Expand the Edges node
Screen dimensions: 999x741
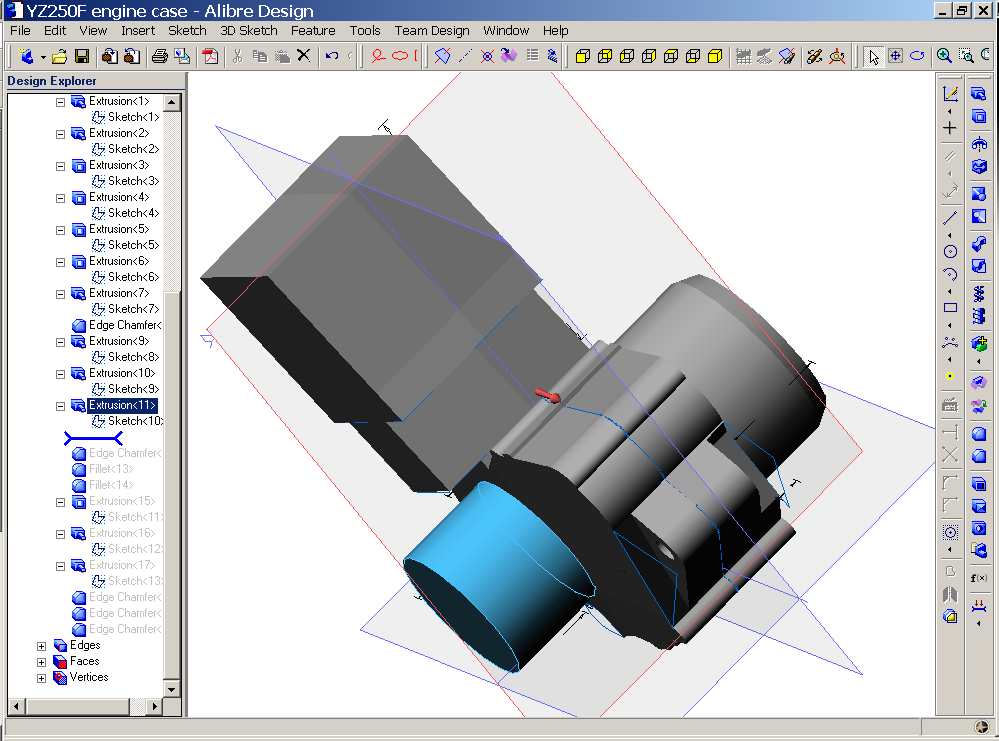(x=41, y=646)
